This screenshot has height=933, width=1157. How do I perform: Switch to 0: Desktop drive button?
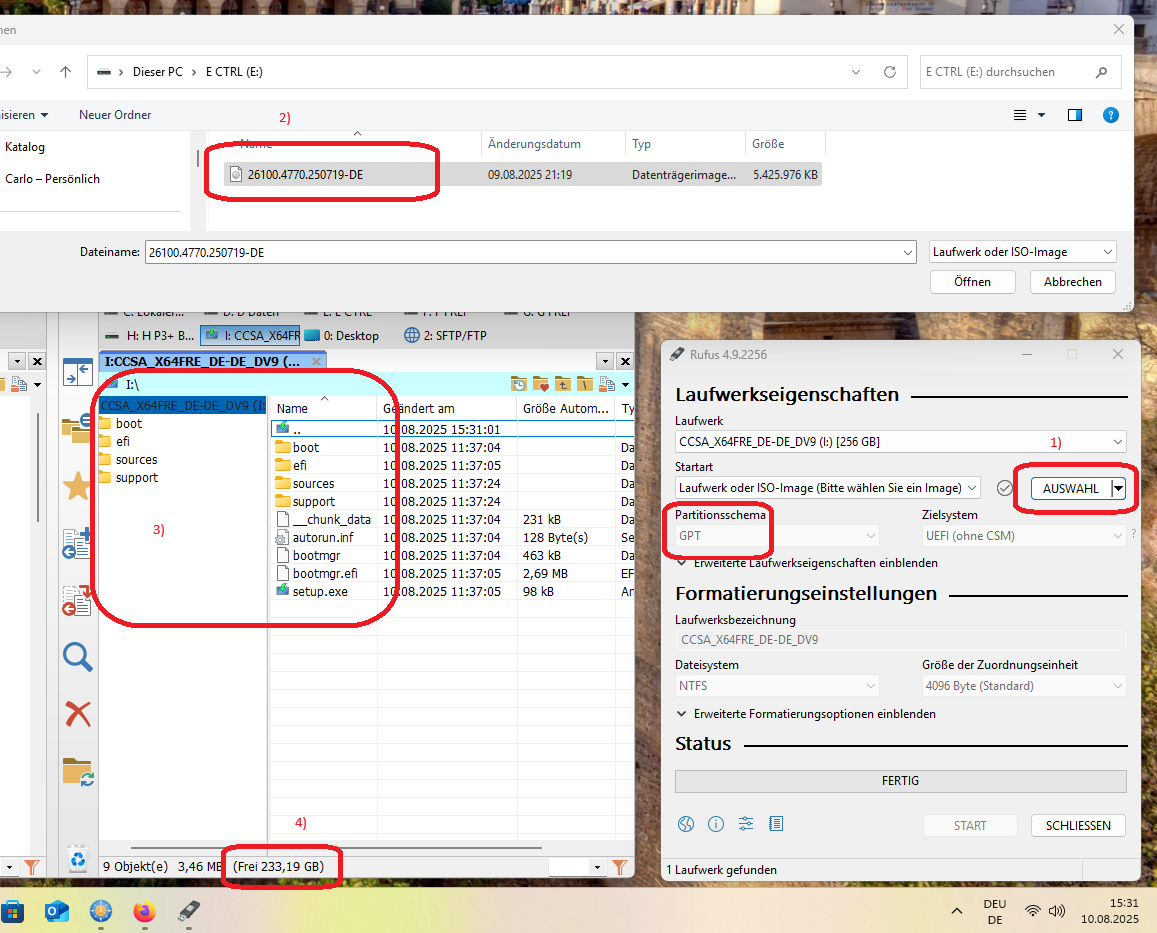342,335
